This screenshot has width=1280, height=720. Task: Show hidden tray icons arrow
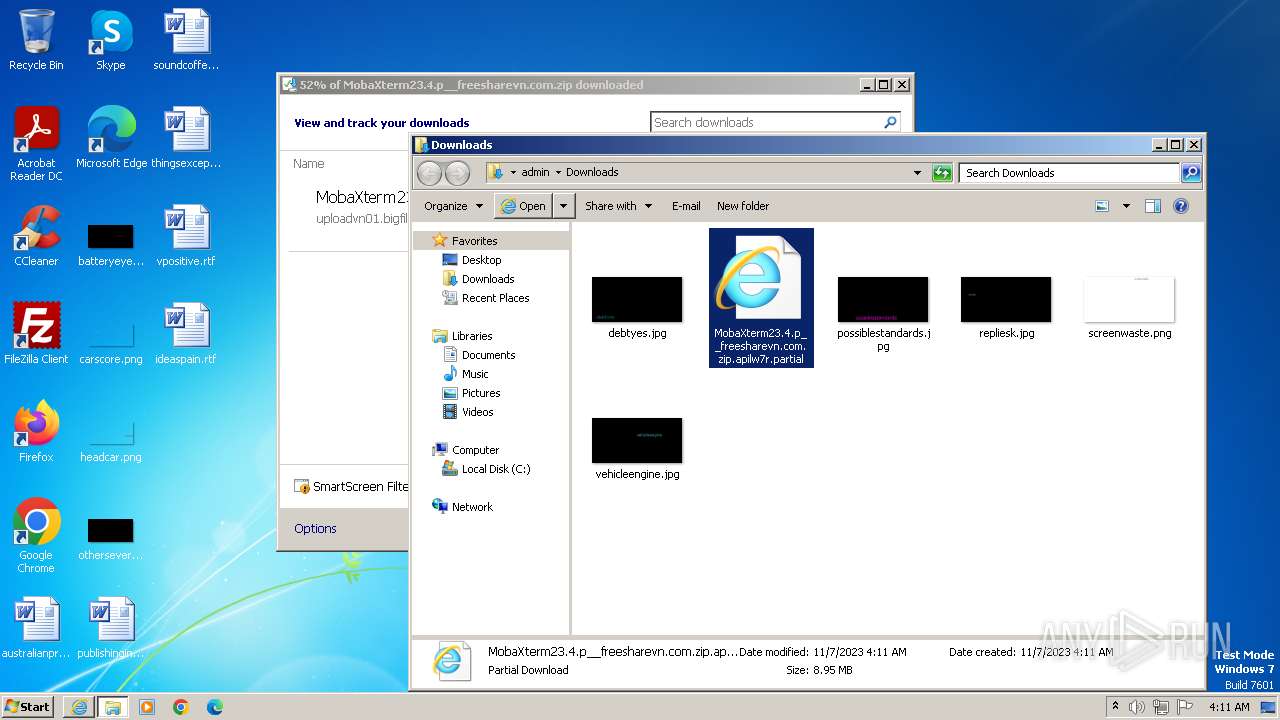point(1115,707)
